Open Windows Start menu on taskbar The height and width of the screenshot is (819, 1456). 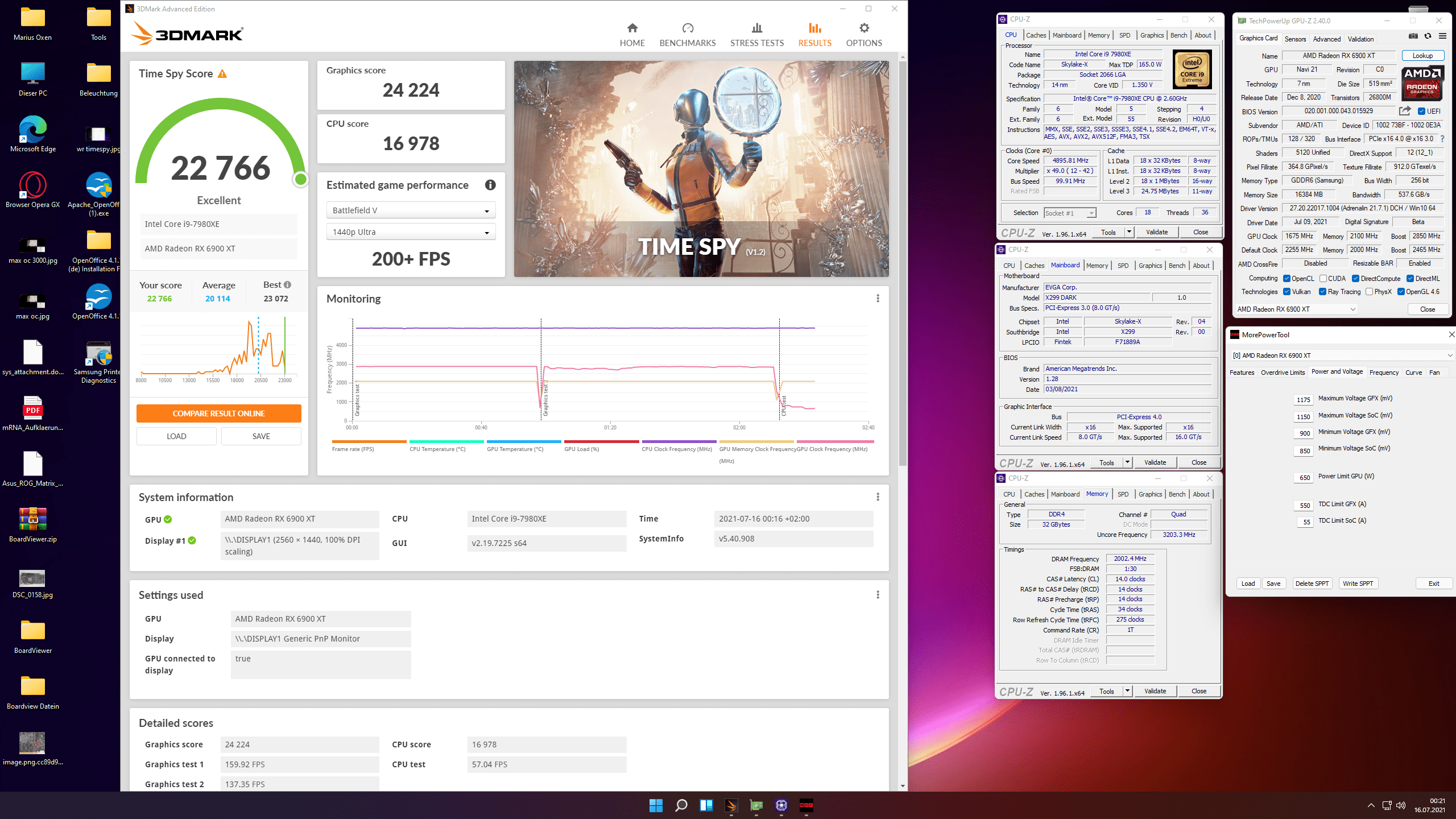click(656, 805)
